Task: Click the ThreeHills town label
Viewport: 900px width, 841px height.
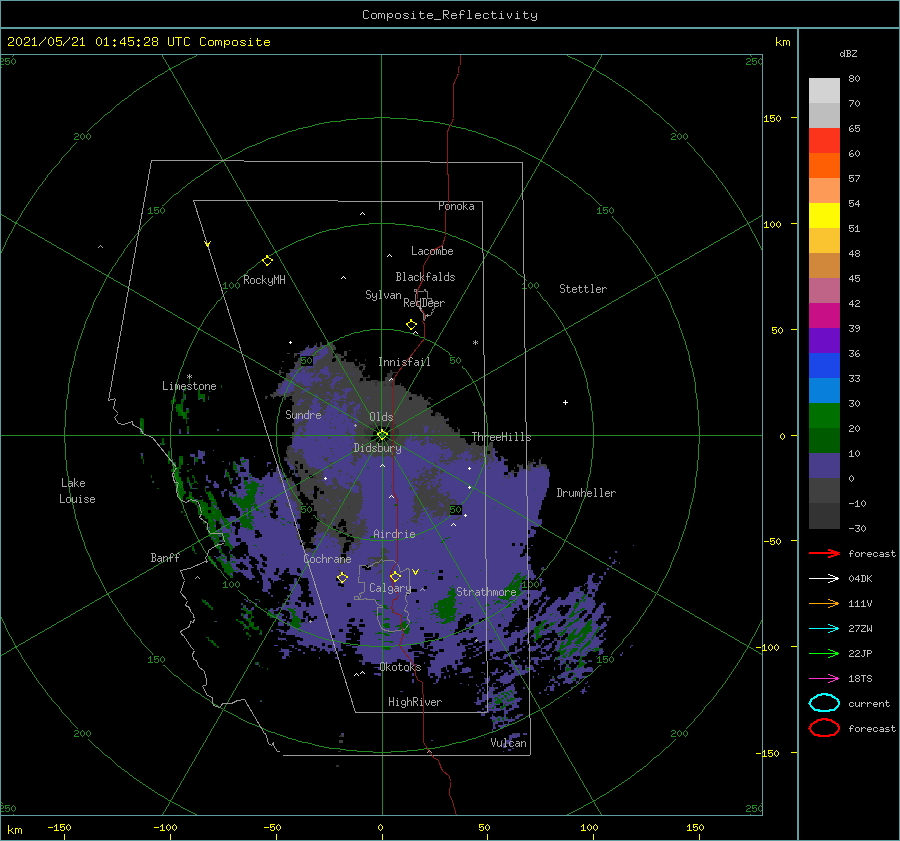Action: click(502, 437)
